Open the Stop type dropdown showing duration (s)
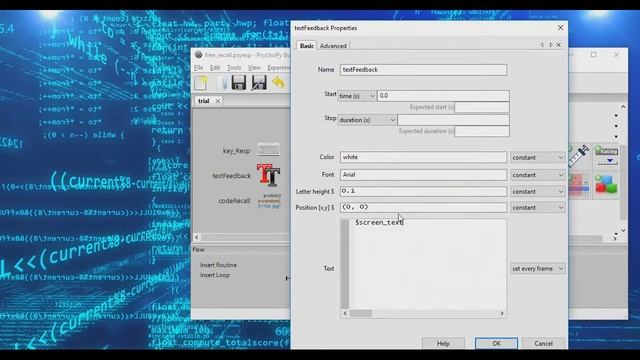This screenshot has height=360, width=640. [x=367, y=120]
